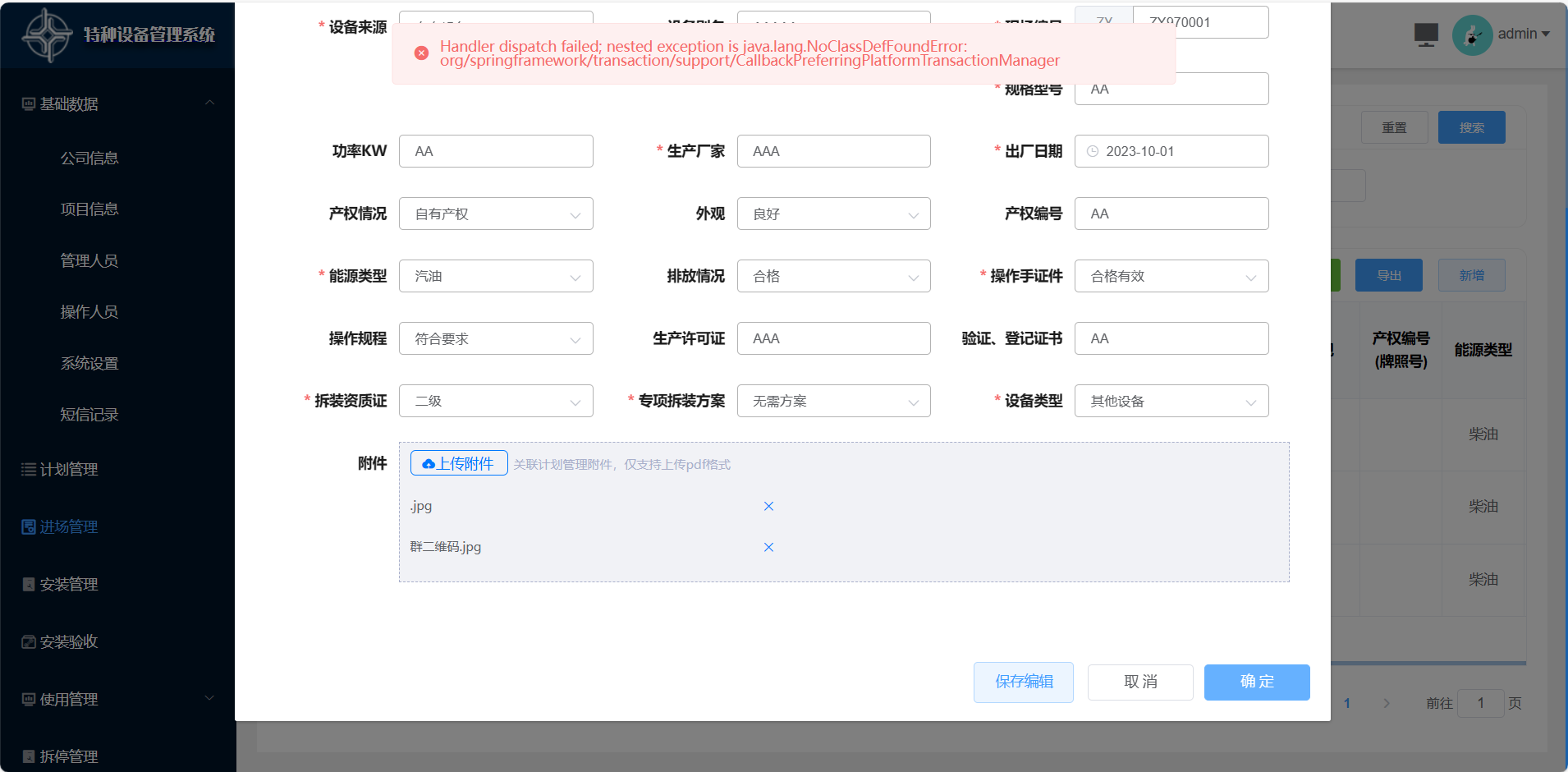1568x772 pixels.
Task: Remove the 群二维码.jpg attachment
Action: (768, 547)
